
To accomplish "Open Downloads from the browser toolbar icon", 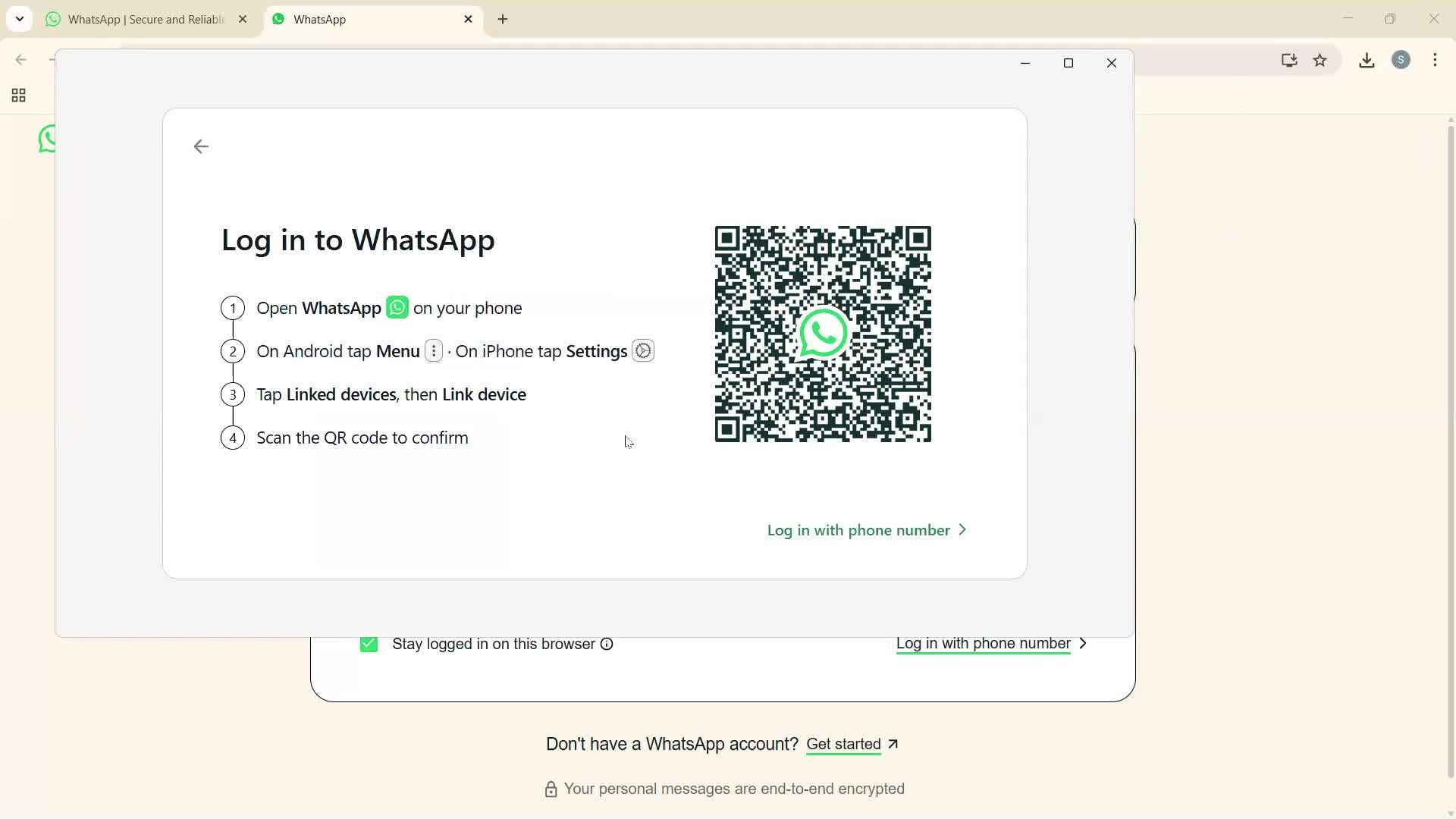I will (x=1367, y=60).
